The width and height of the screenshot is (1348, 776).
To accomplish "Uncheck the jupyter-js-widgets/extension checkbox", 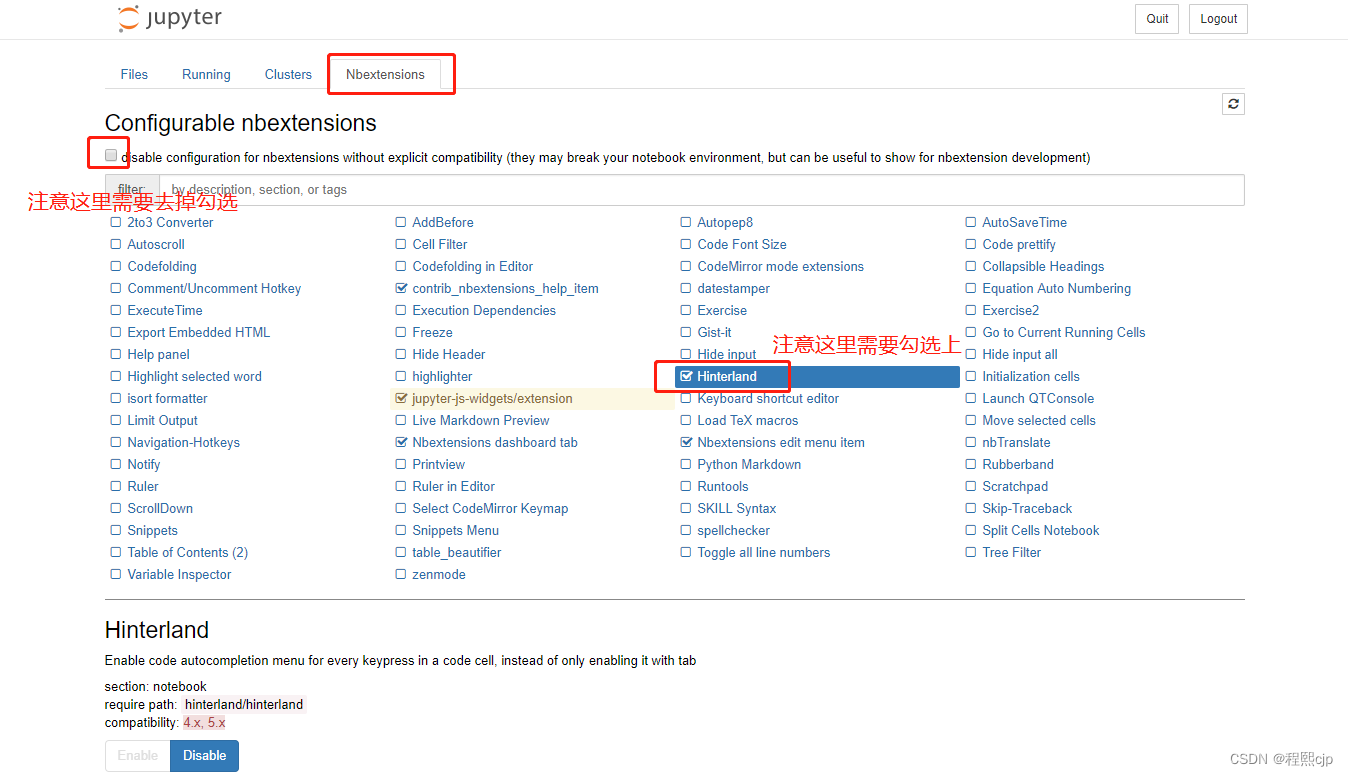I will 401,398.
